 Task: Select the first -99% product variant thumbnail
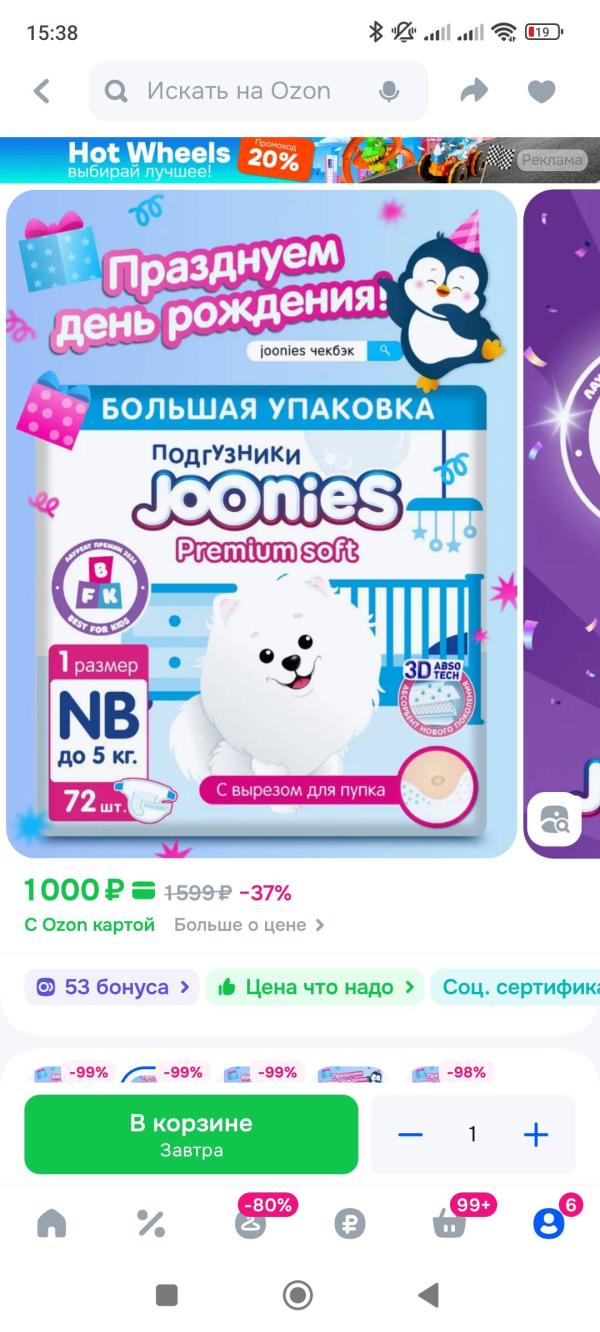click(71, 1072)
